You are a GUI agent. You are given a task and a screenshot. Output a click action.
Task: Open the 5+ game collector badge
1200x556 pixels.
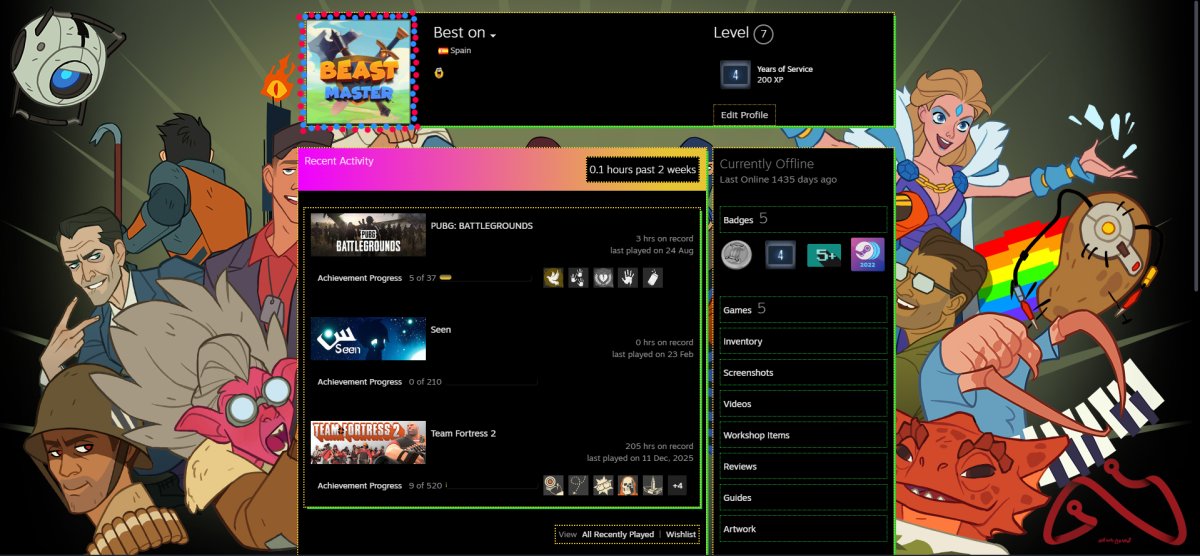coord(824,255)
